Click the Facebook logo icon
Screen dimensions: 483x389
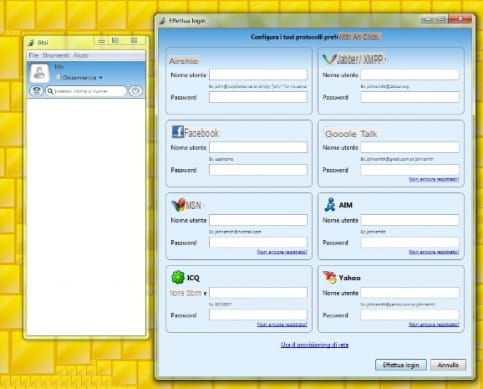point(178,132)
